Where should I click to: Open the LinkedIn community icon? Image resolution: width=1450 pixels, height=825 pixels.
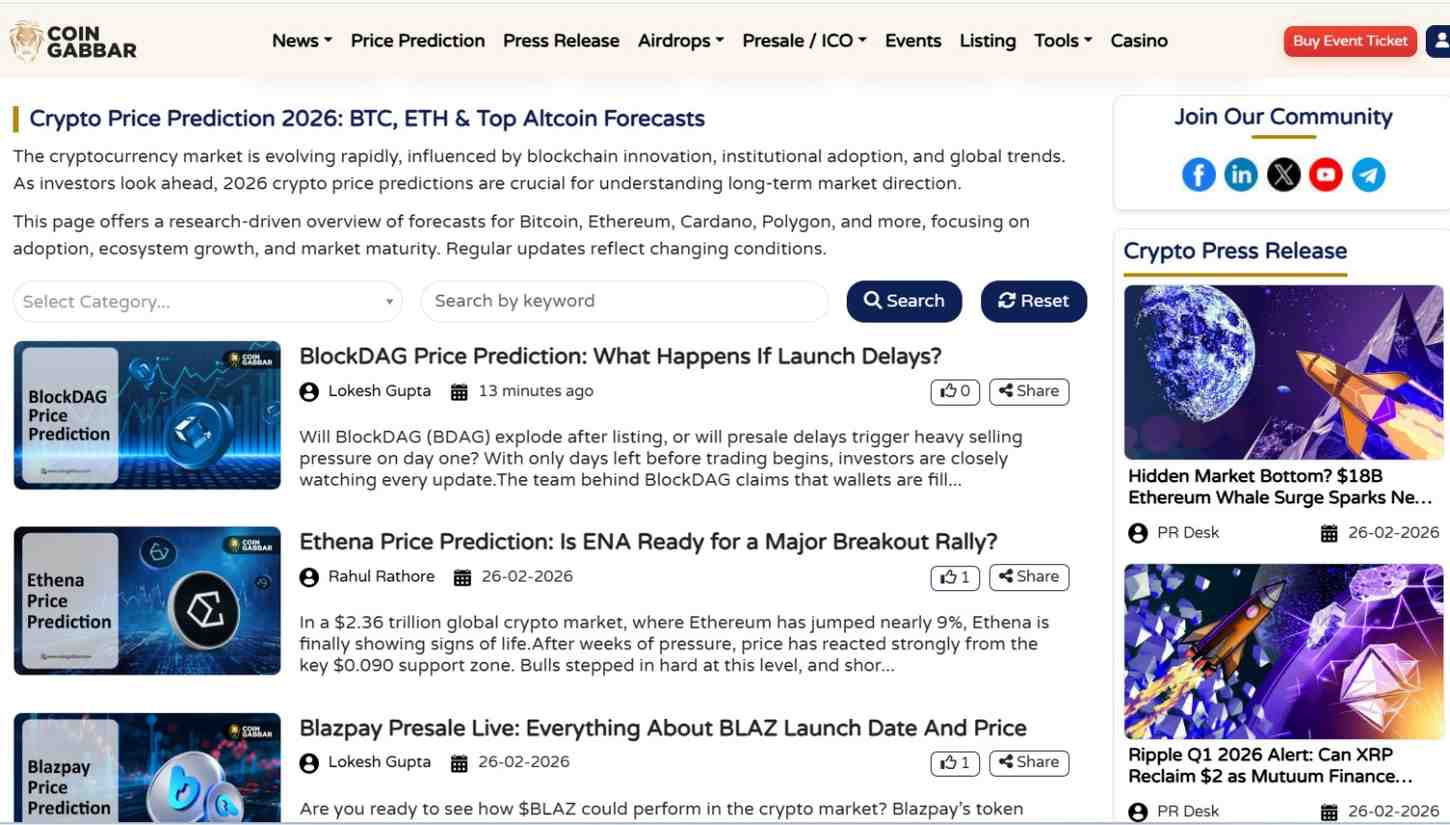(1241, 175)
